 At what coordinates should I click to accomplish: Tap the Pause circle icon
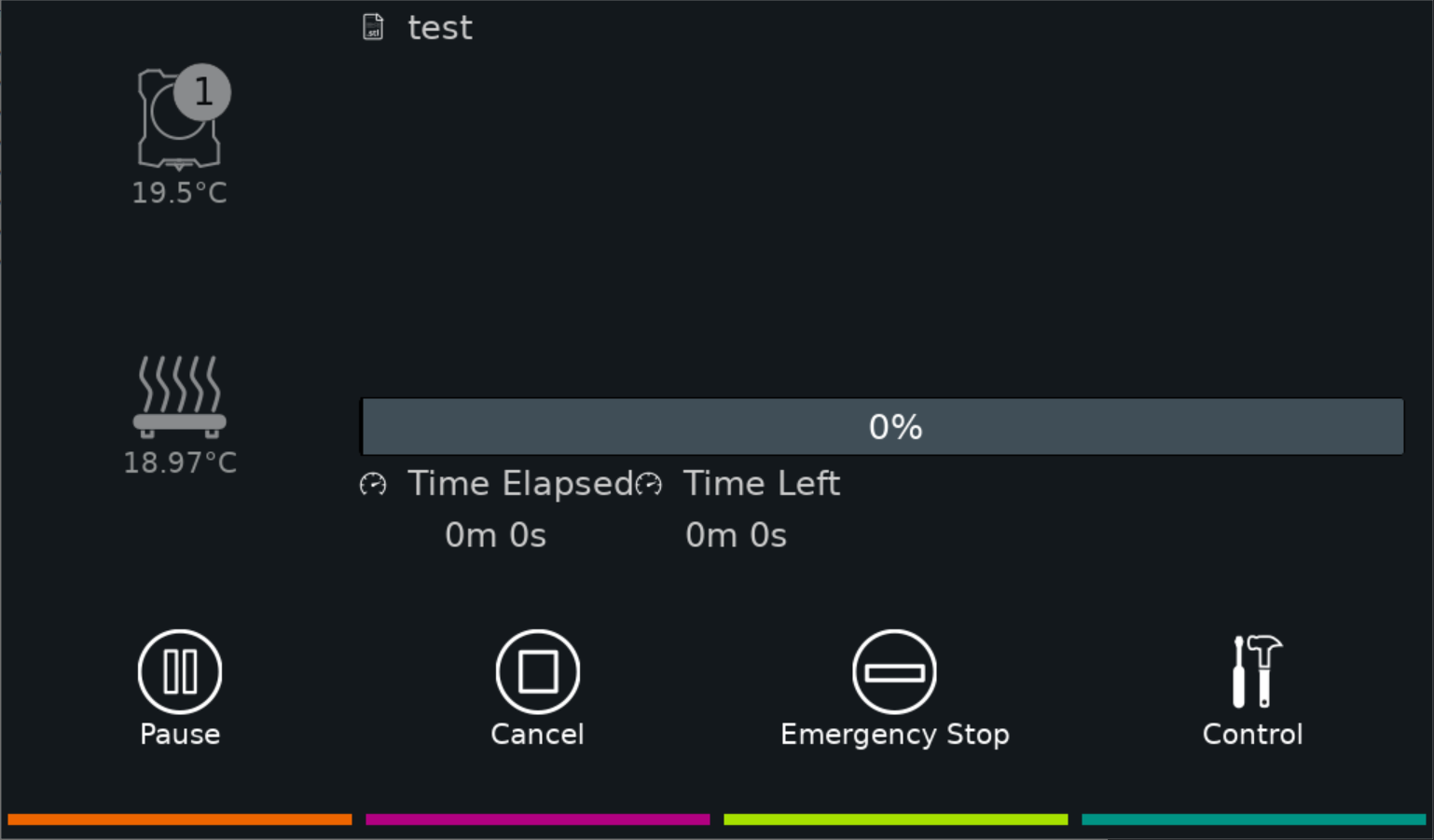coord(180,671)
